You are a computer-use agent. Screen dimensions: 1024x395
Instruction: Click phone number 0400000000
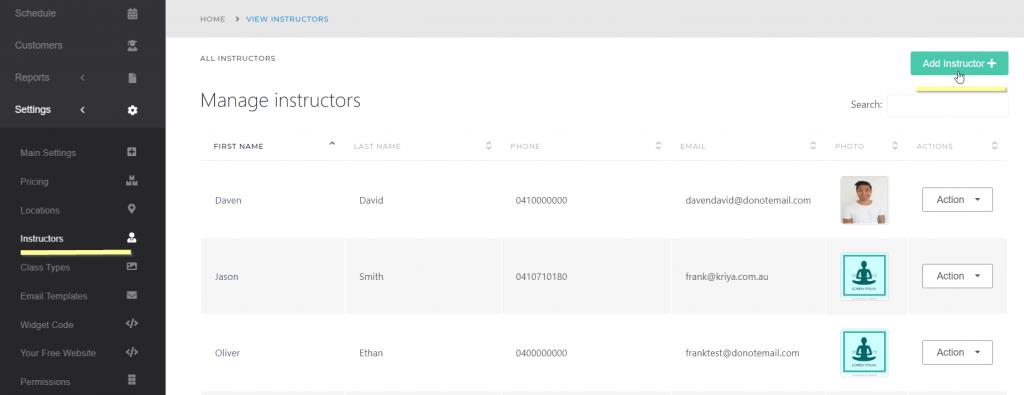click(x=541, y=353)
